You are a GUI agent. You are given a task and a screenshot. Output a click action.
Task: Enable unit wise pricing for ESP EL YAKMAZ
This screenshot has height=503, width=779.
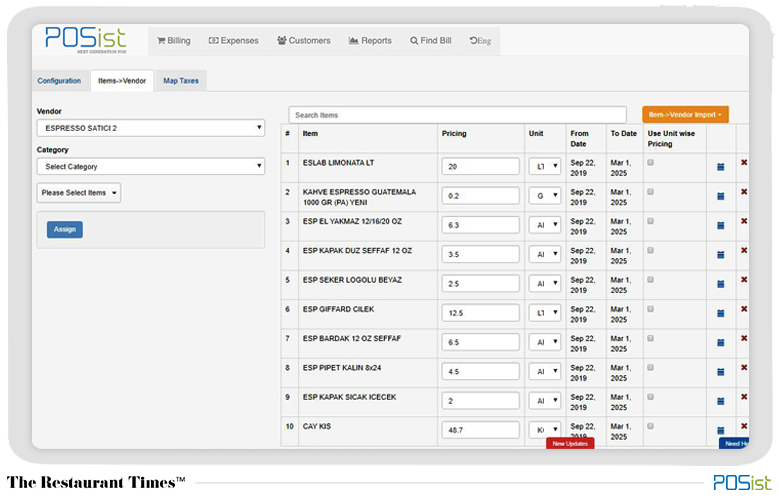tap(650, 221)
